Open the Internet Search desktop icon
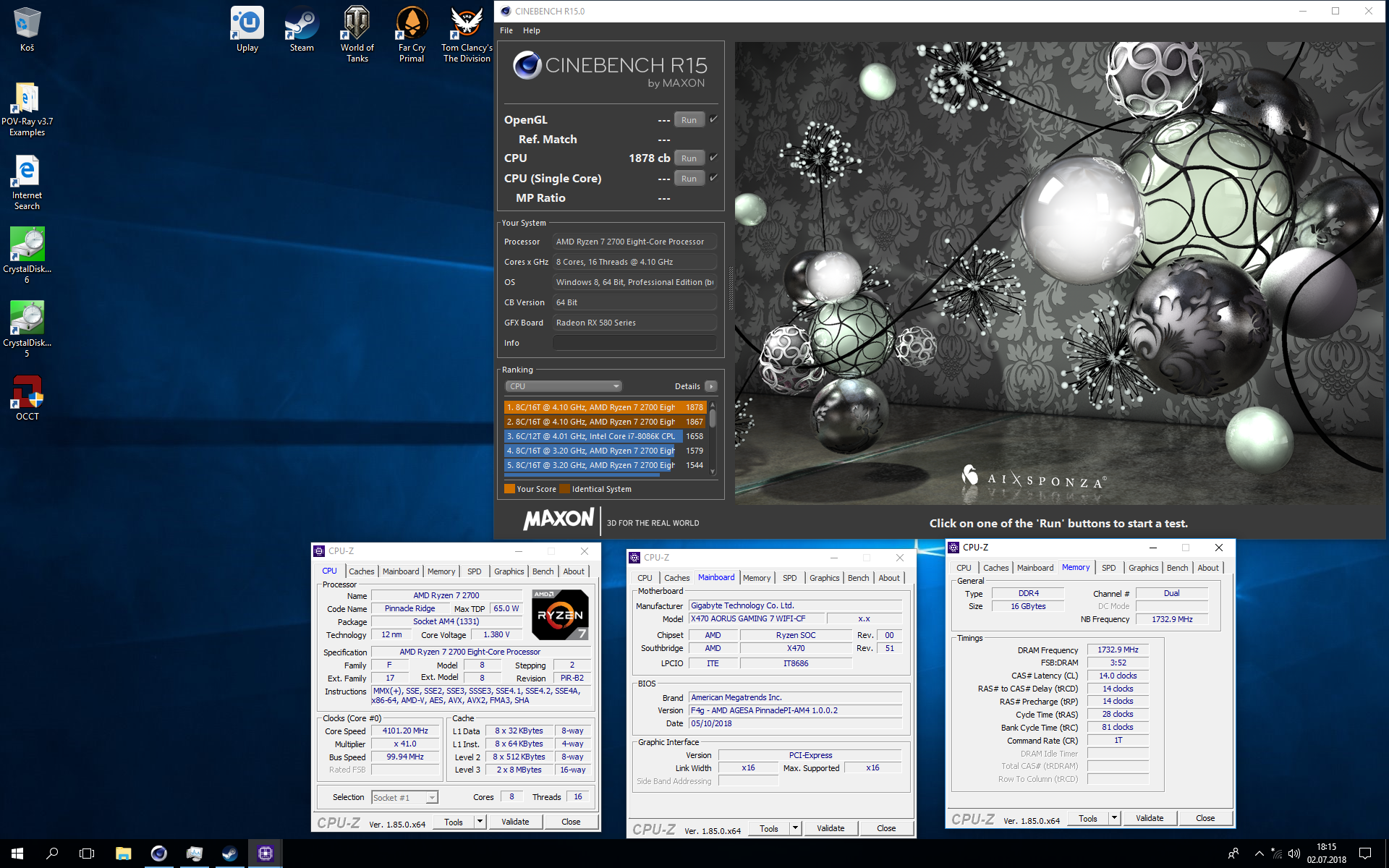Image resolution: width=1389 pixels, height=868 pixels. (x=27, y=182)
